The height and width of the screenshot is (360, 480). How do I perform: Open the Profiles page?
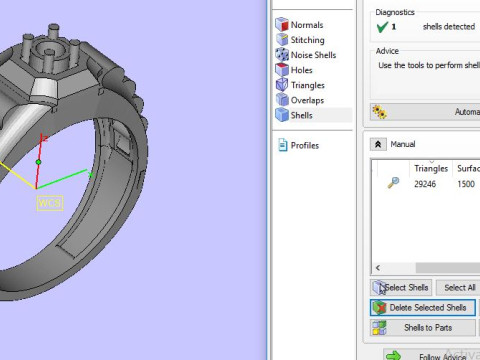(299, 145)
